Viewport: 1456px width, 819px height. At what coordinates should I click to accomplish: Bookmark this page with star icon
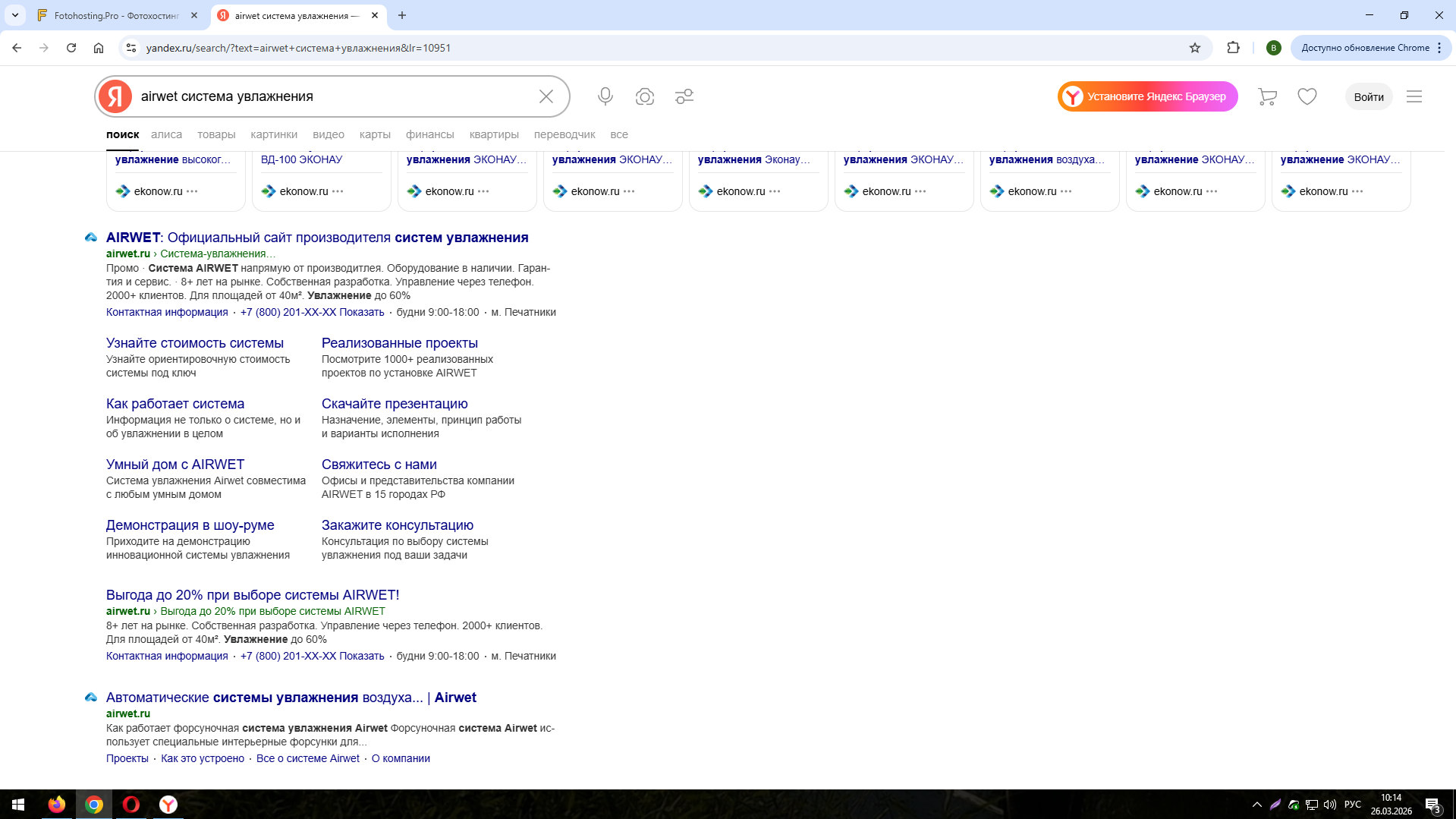1195,48
